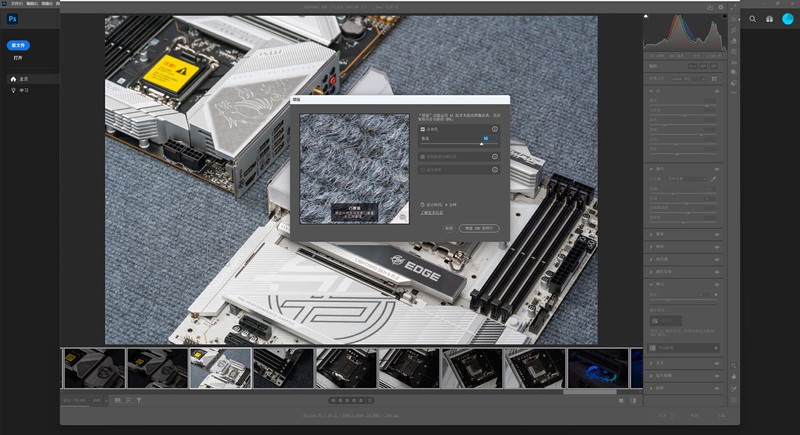800x435 pixels.
Task: Open the account avatar in Photoshop
Action: [x=788, y=19]
